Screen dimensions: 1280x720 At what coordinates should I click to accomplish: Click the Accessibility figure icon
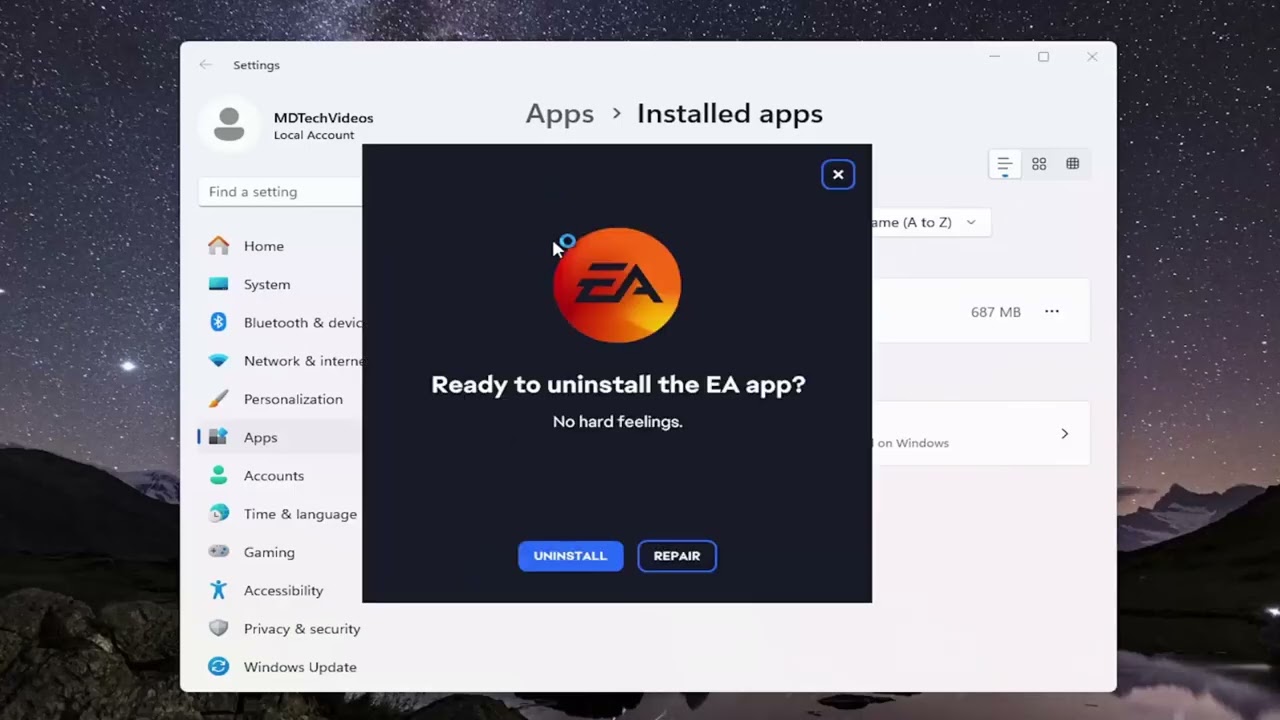coord(218,590)
